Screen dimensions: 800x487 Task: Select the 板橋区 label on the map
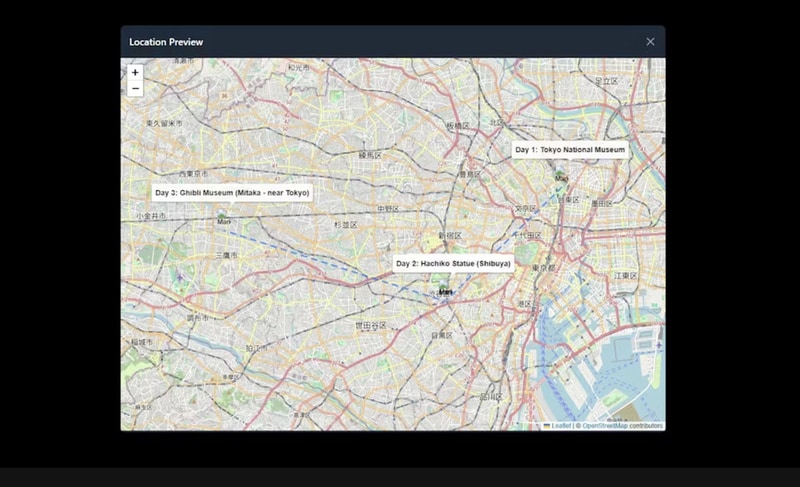point(457,126)
